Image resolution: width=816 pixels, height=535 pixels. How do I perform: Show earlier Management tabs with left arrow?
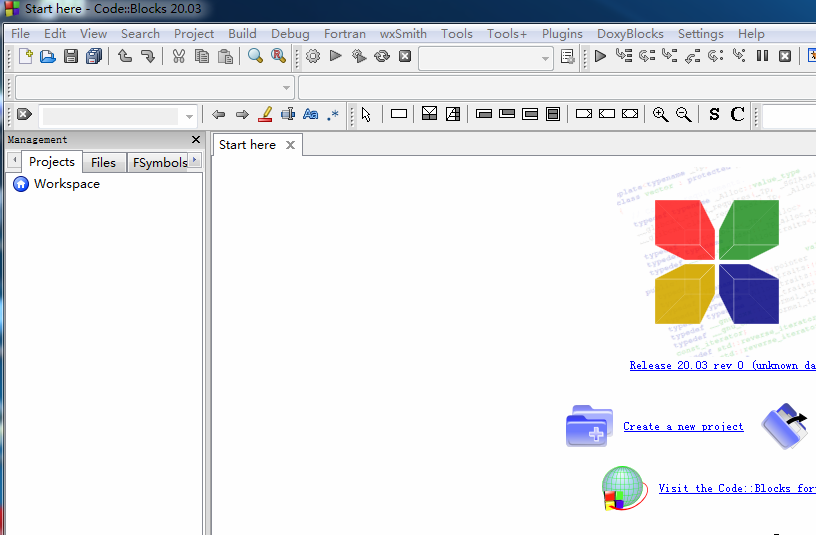[15, 159]
